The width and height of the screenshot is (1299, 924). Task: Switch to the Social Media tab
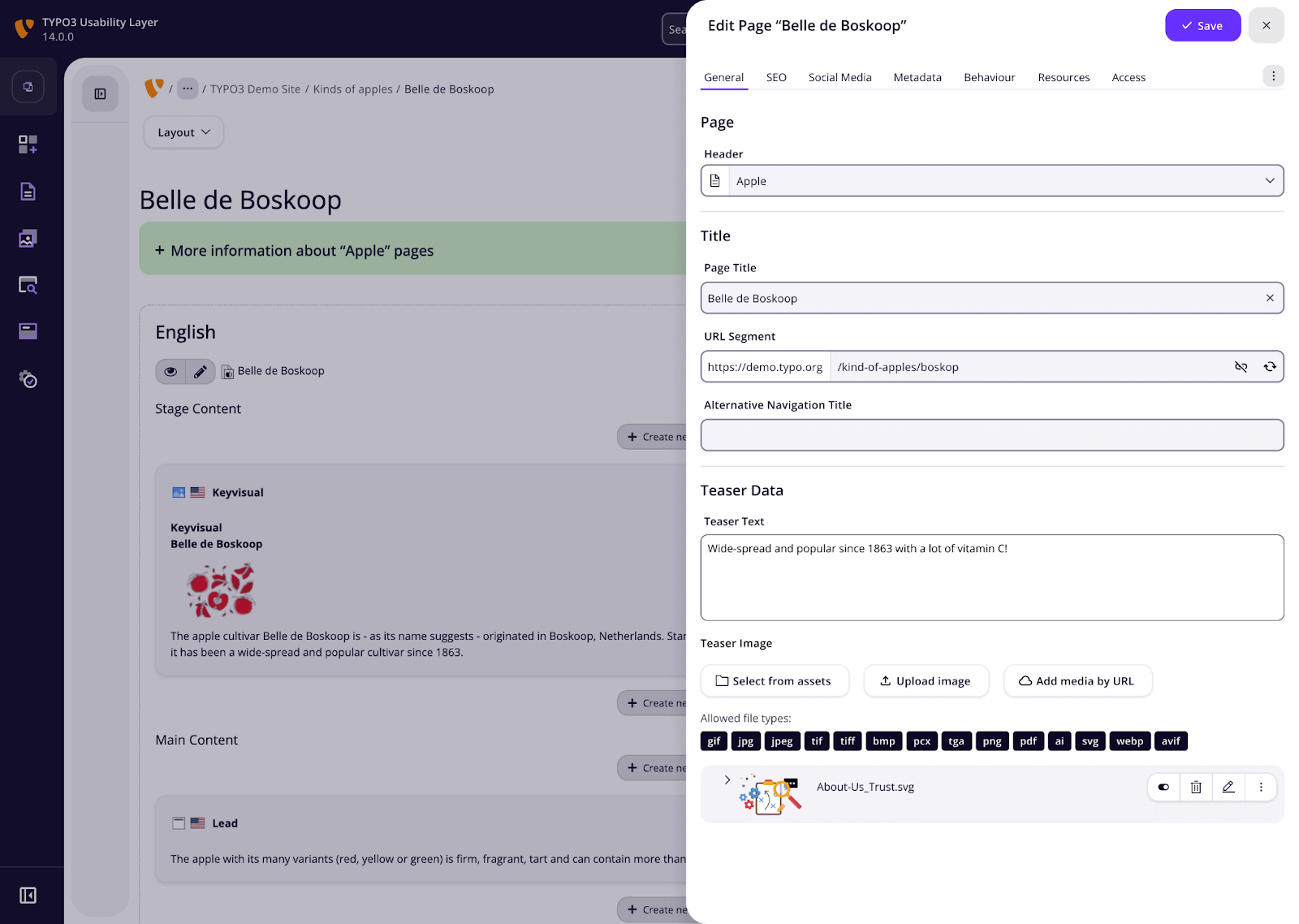coord(839,77)
